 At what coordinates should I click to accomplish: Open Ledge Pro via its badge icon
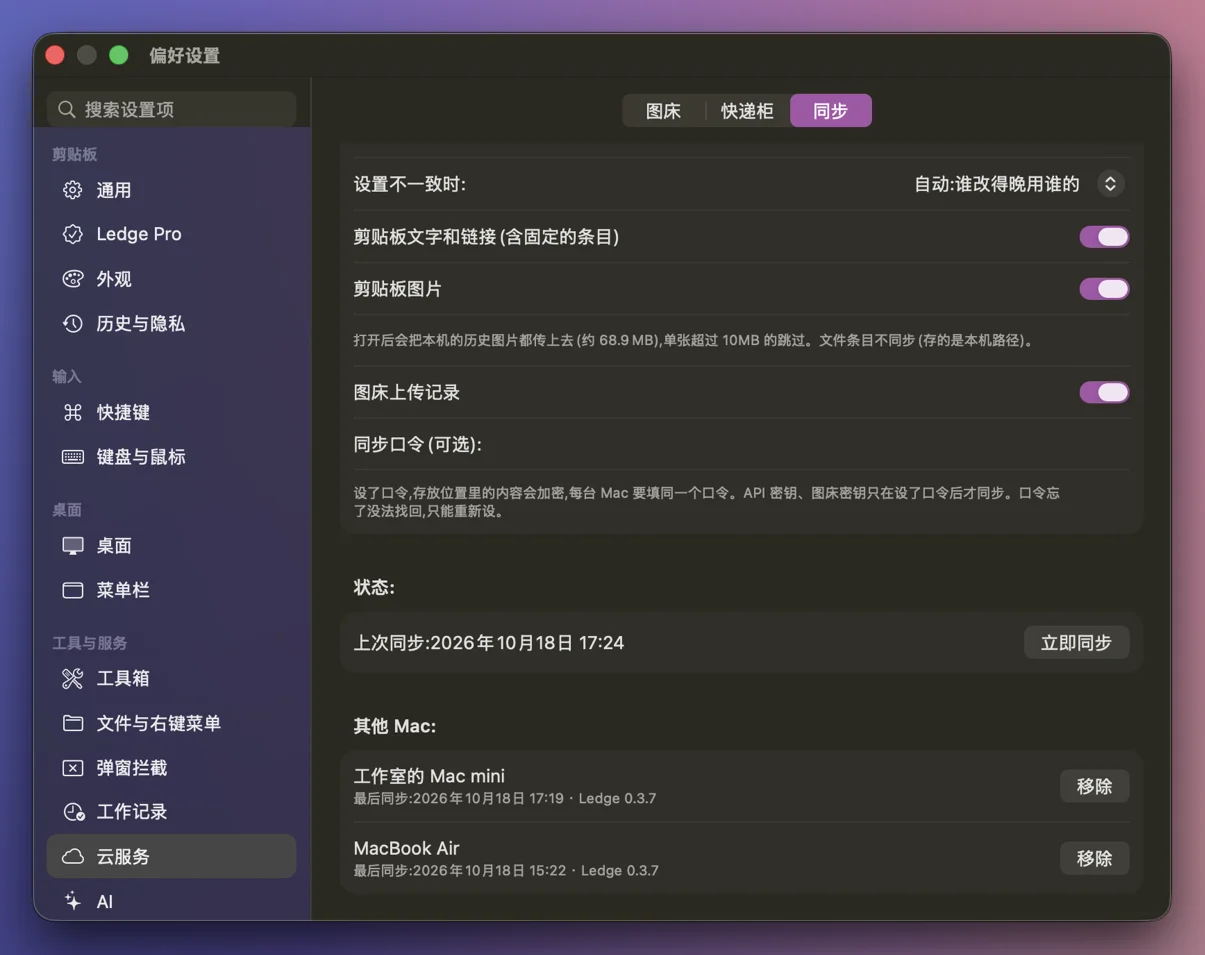[x=73, y=234]
